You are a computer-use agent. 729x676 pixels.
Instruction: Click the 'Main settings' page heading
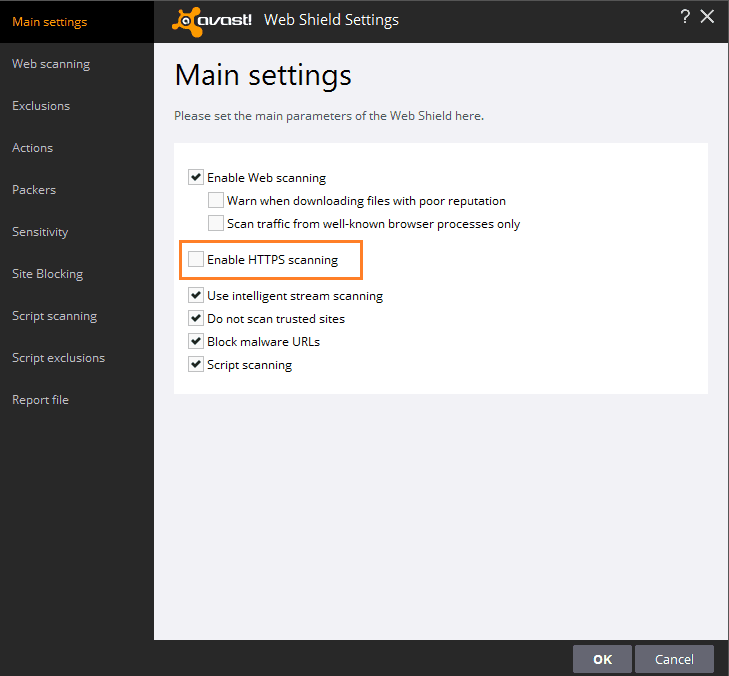tap(263, 76)
